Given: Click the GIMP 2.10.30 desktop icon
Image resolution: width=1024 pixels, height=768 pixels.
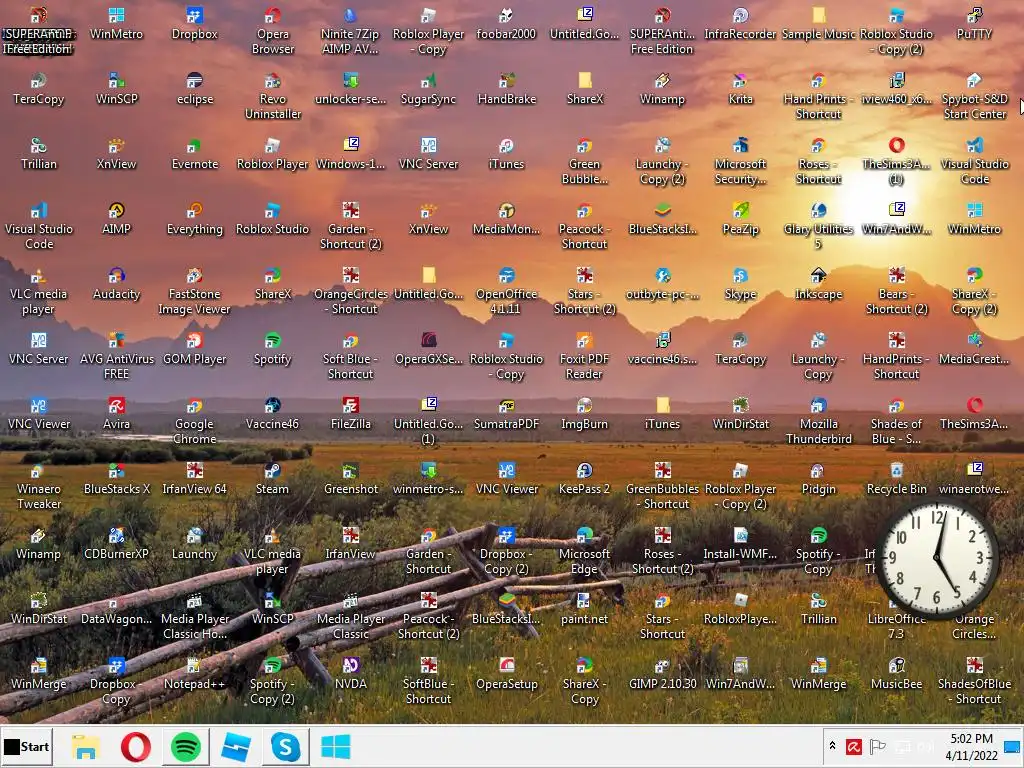Looking at the screenshot, I should pyautogui.click(x=662, y=673).
